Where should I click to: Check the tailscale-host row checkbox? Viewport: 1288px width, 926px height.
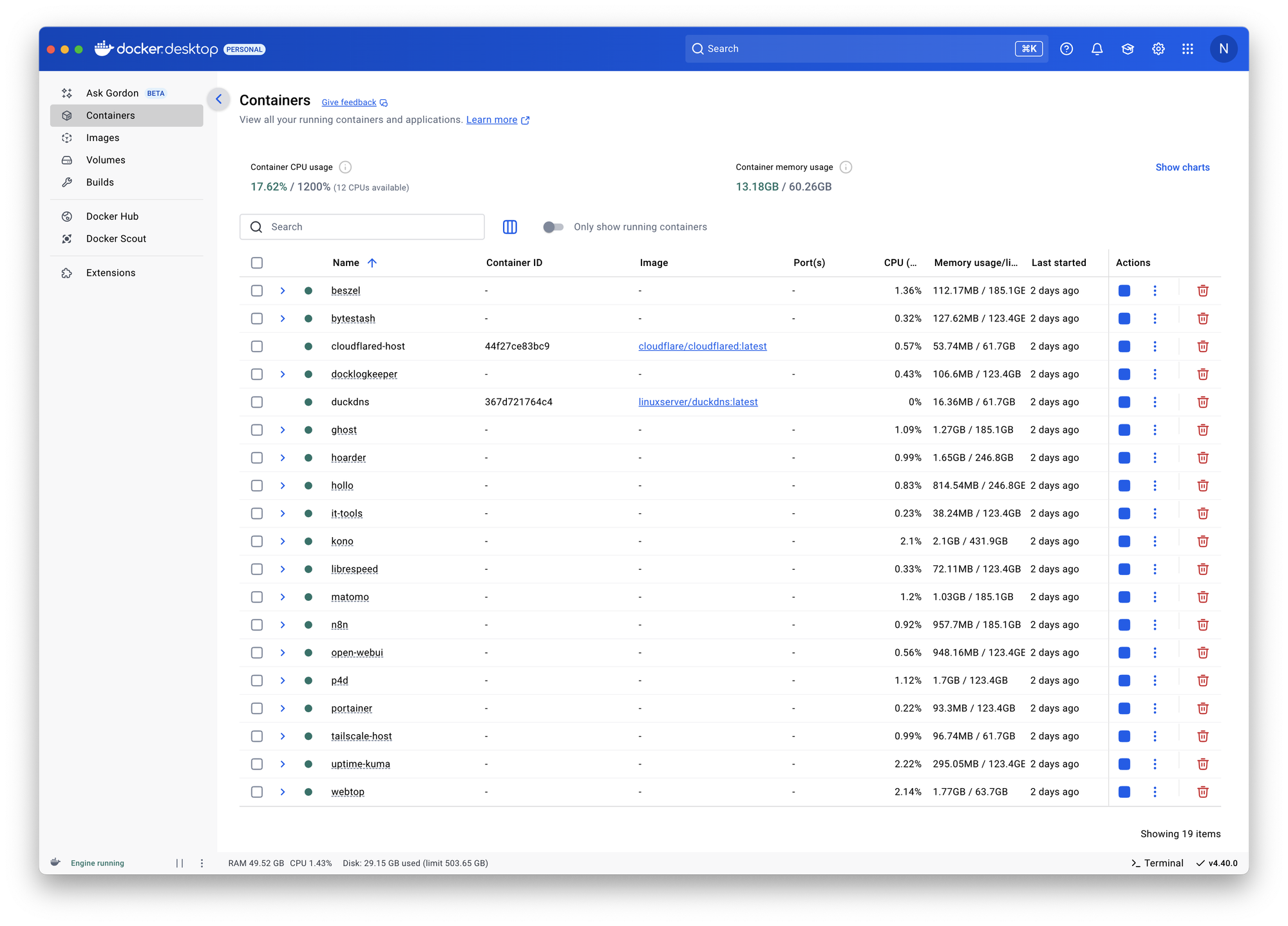coord(257,736)
